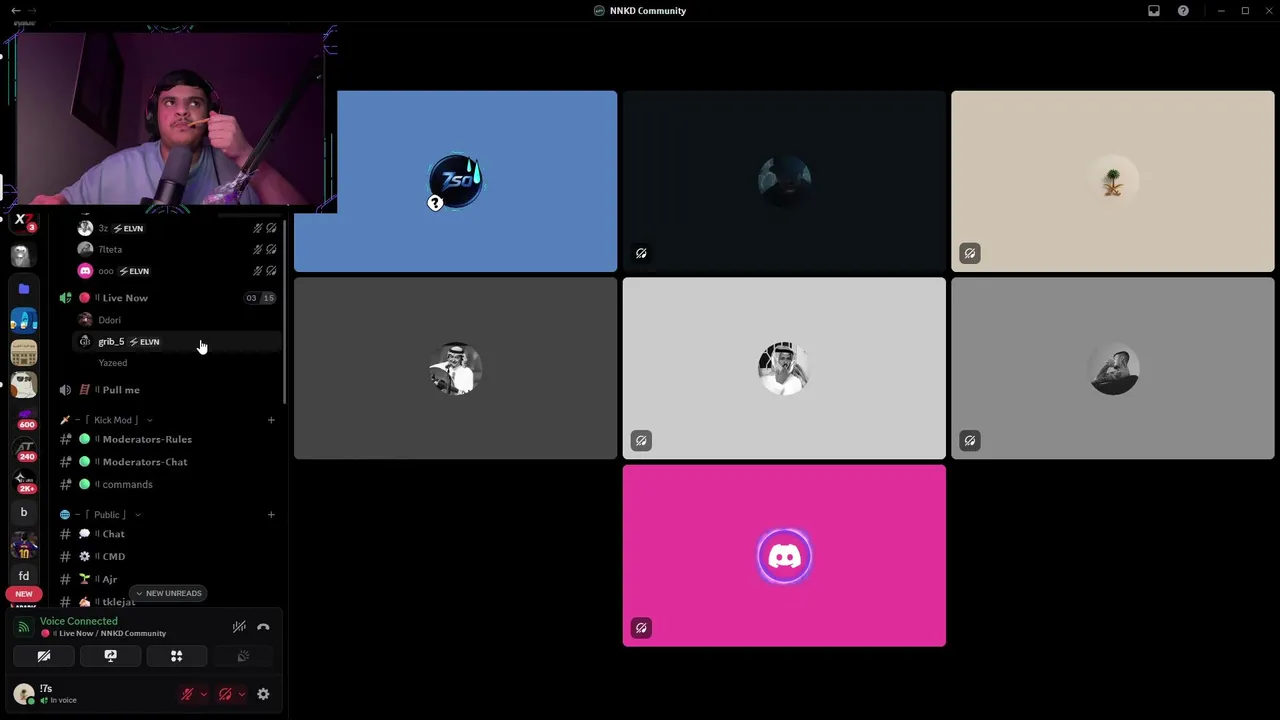Open the number 10 jersey server icon
The height and width of the screenshot is (720, 1280).
point(24,545)
